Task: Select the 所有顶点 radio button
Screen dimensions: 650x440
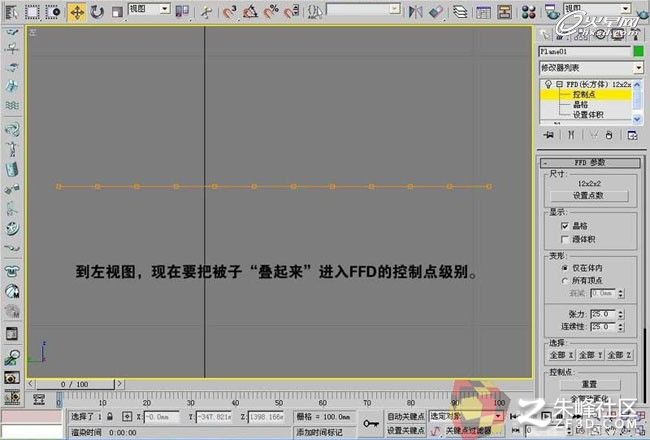Action: pos(564,281)
